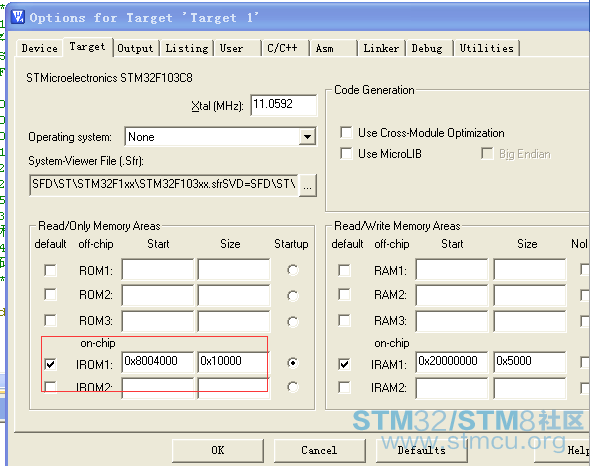This screenshot has height=466, width=590.
Task: Click the RAM2 Size field
Action: (x=530, y=295)
